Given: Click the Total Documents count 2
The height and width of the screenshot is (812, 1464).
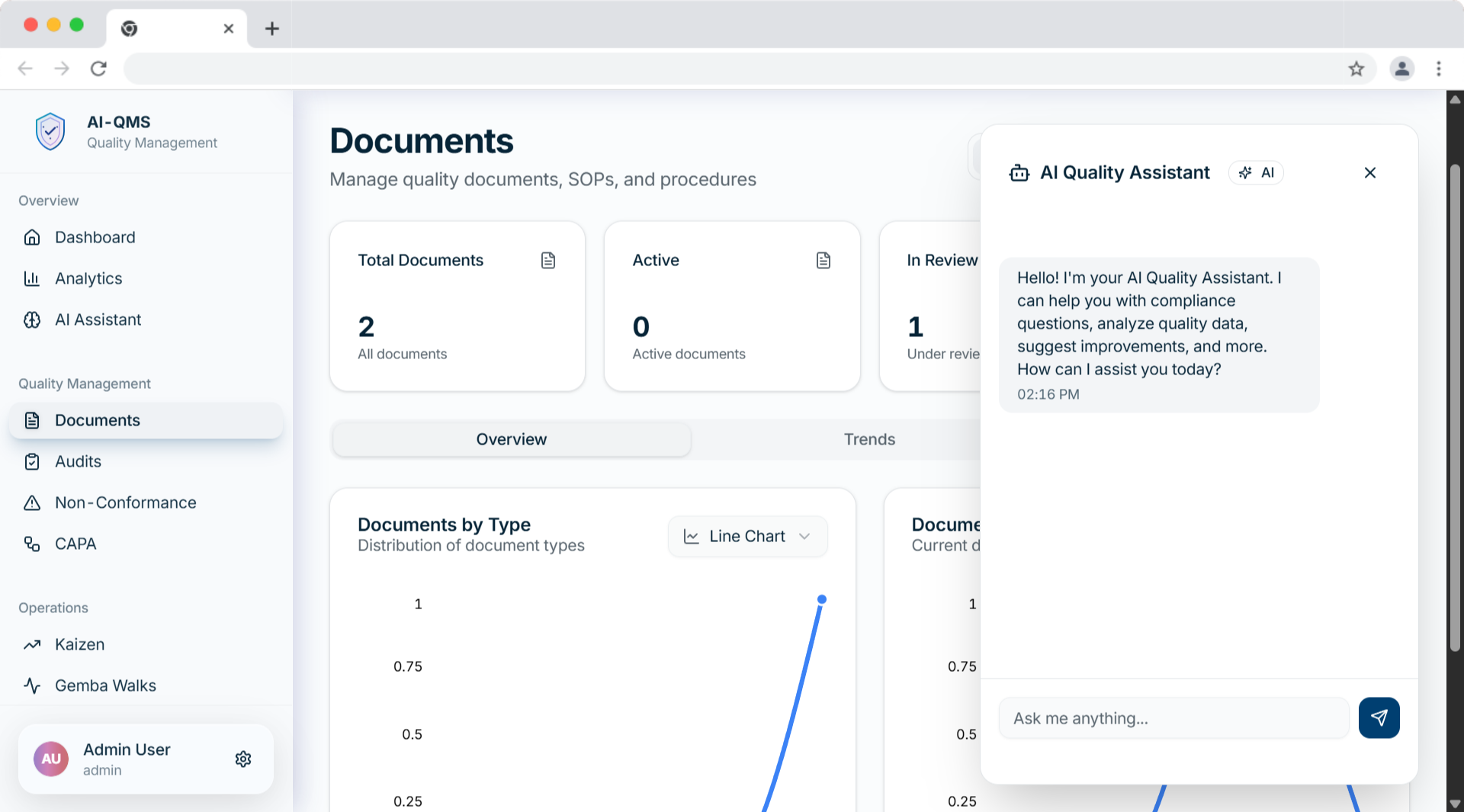Looking at the screenshot, I should (366, 327).
